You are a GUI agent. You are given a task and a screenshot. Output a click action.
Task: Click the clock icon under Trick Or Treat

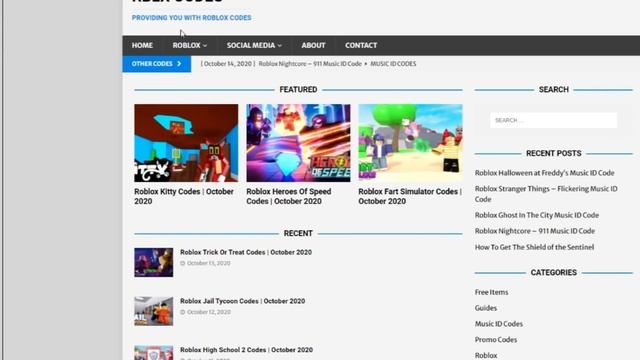click(183, 263)
